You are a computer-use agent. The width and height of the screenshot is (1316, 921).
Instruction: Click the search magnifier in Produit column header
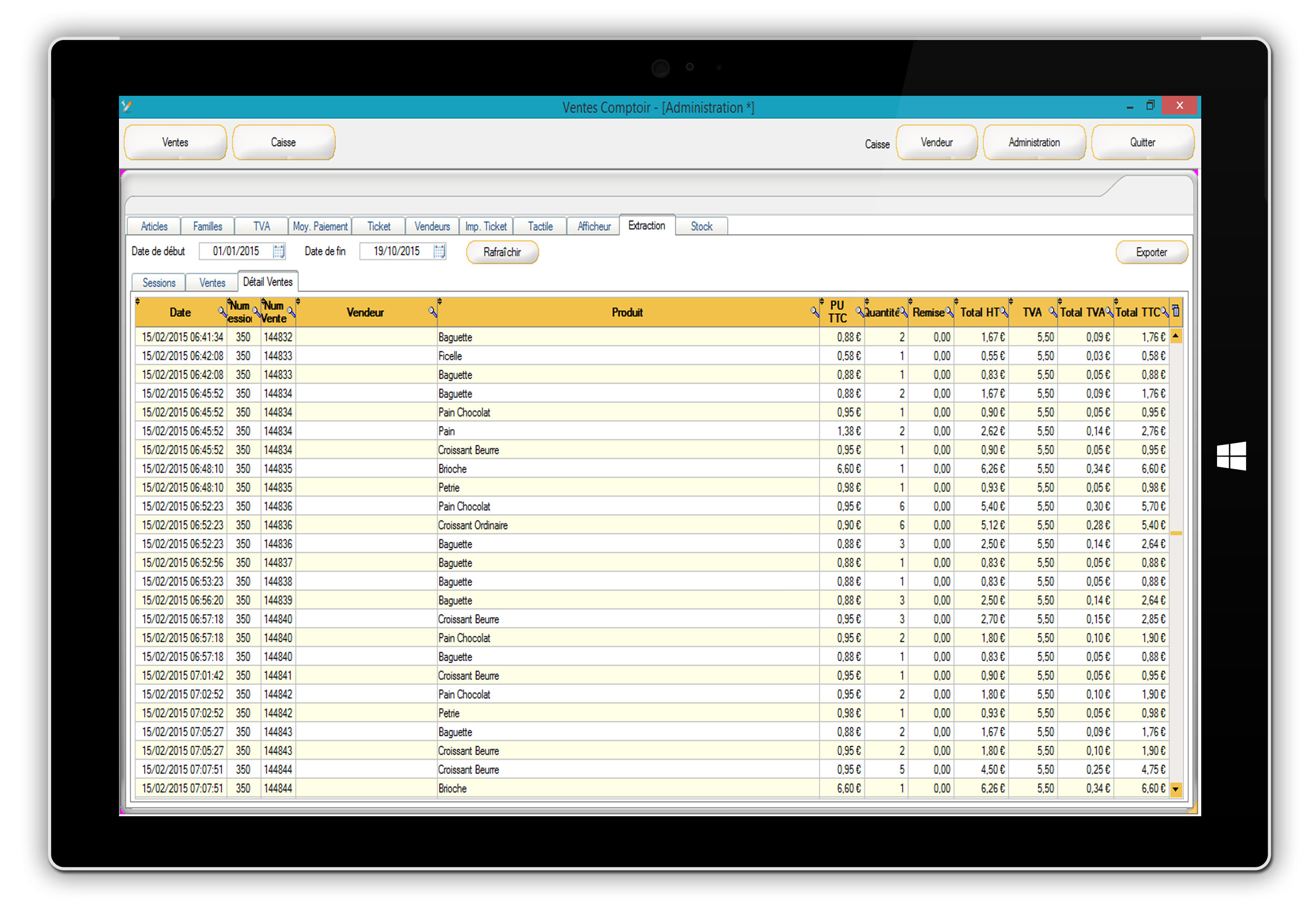[x=814, y=312]
